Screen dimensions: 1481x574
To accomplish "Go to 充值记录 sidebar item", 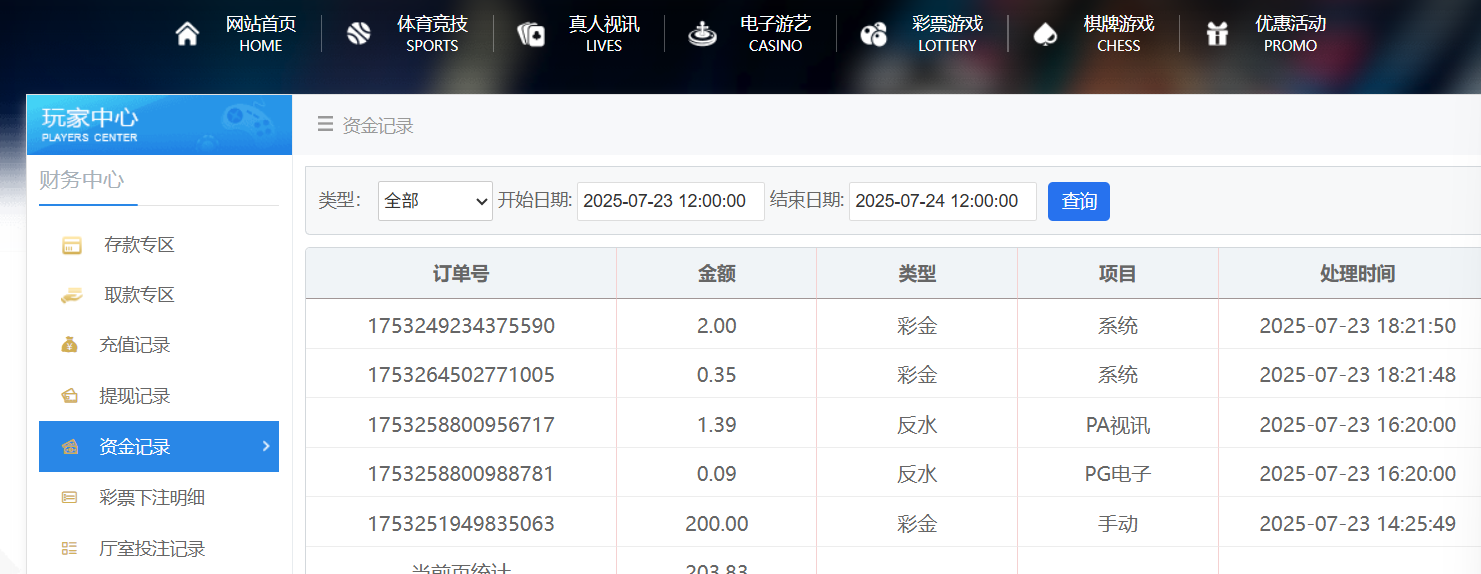I will tap(135, 345).
